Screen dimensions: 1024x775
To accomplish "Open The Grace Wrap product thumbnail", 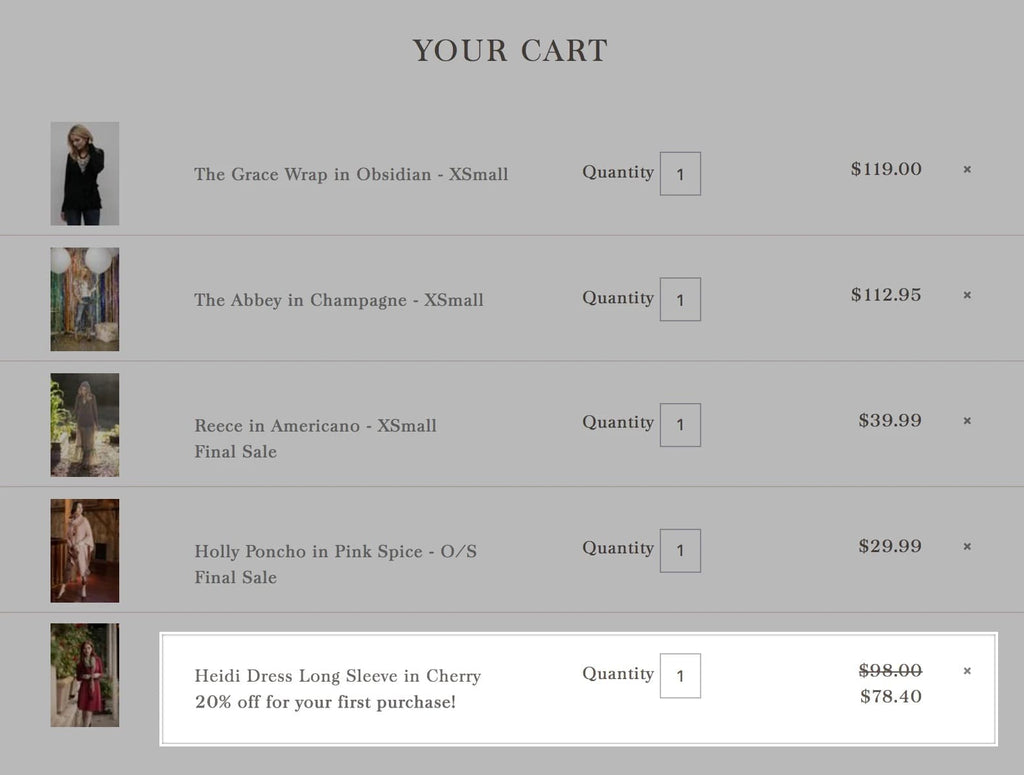I will tap(85, 174).
